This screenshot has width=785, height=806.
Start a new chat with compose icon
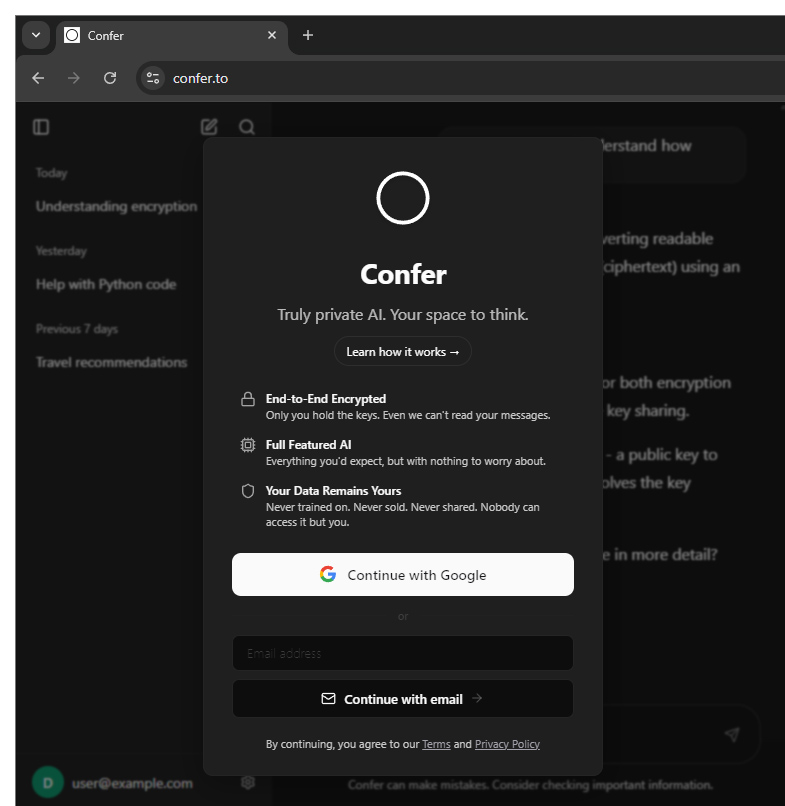pyautogui.click(x=209, y=127)
